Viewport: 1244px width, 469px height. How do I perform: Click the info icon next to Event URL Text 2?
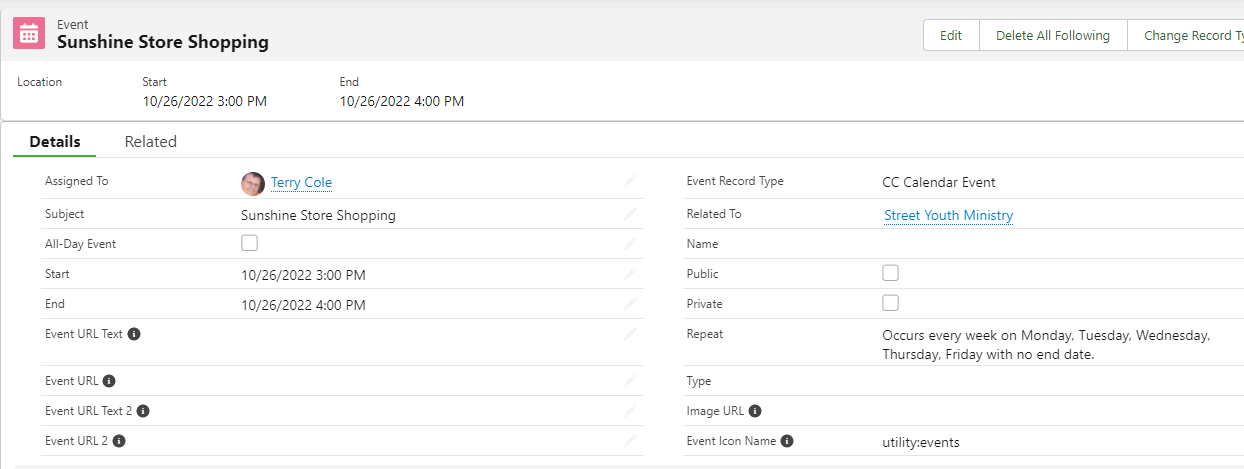[143, 411]
